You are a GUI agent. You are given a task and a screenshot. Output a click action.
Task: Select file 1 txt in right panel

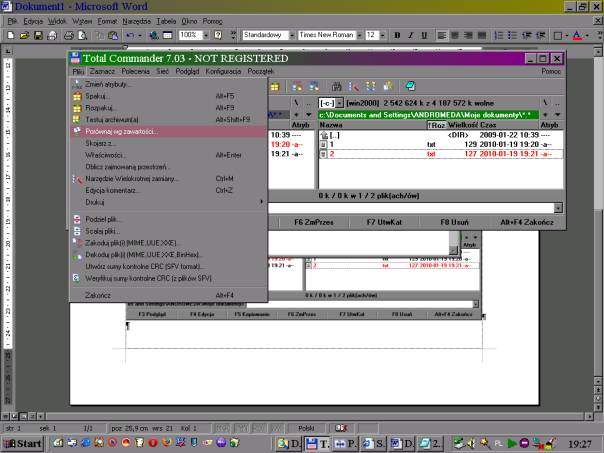click(x=441, y=144)
